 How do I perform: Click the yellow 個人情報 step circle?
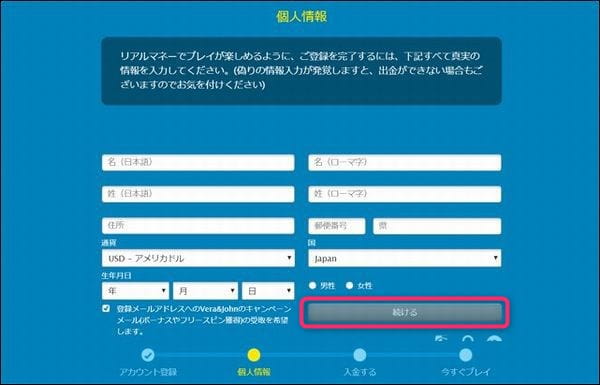254,355
